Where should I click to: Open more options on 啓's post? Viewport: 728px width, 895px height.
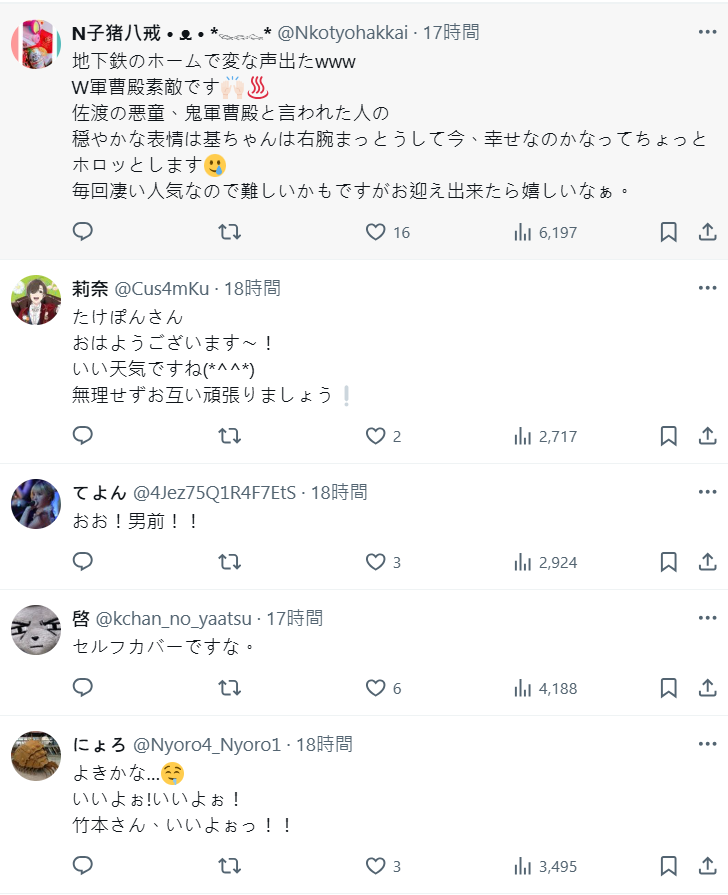click(706, 618)
